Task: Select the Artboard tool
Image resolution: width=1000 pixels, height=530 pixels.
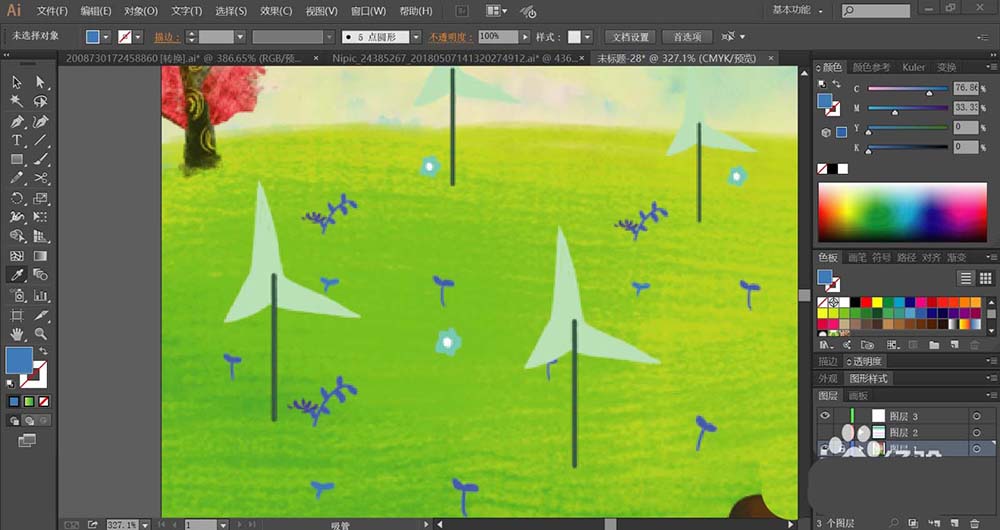Action: (x=17, y=315)
